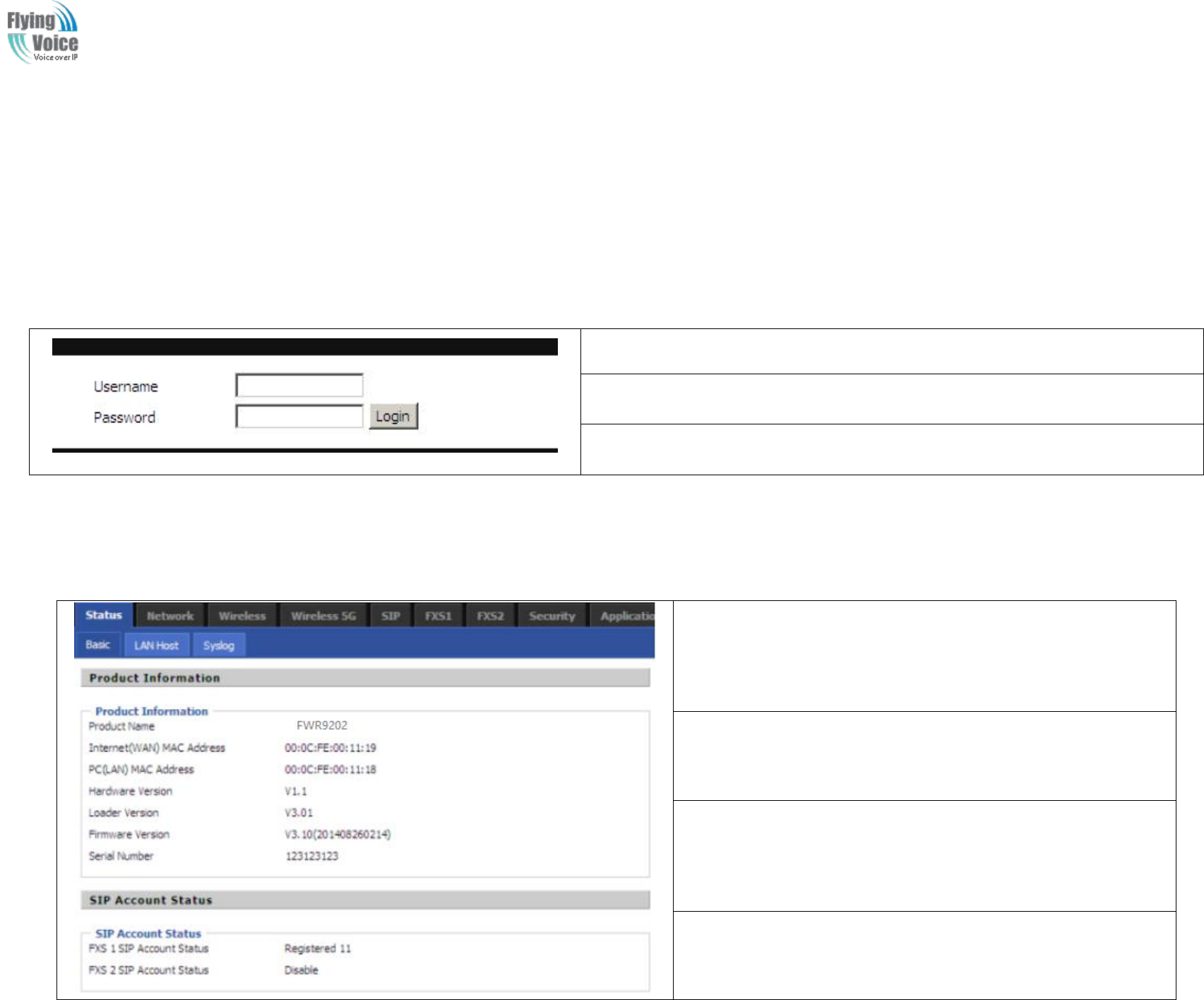
Task: Go to the Security tab
Action: click(x=552, y=616)
